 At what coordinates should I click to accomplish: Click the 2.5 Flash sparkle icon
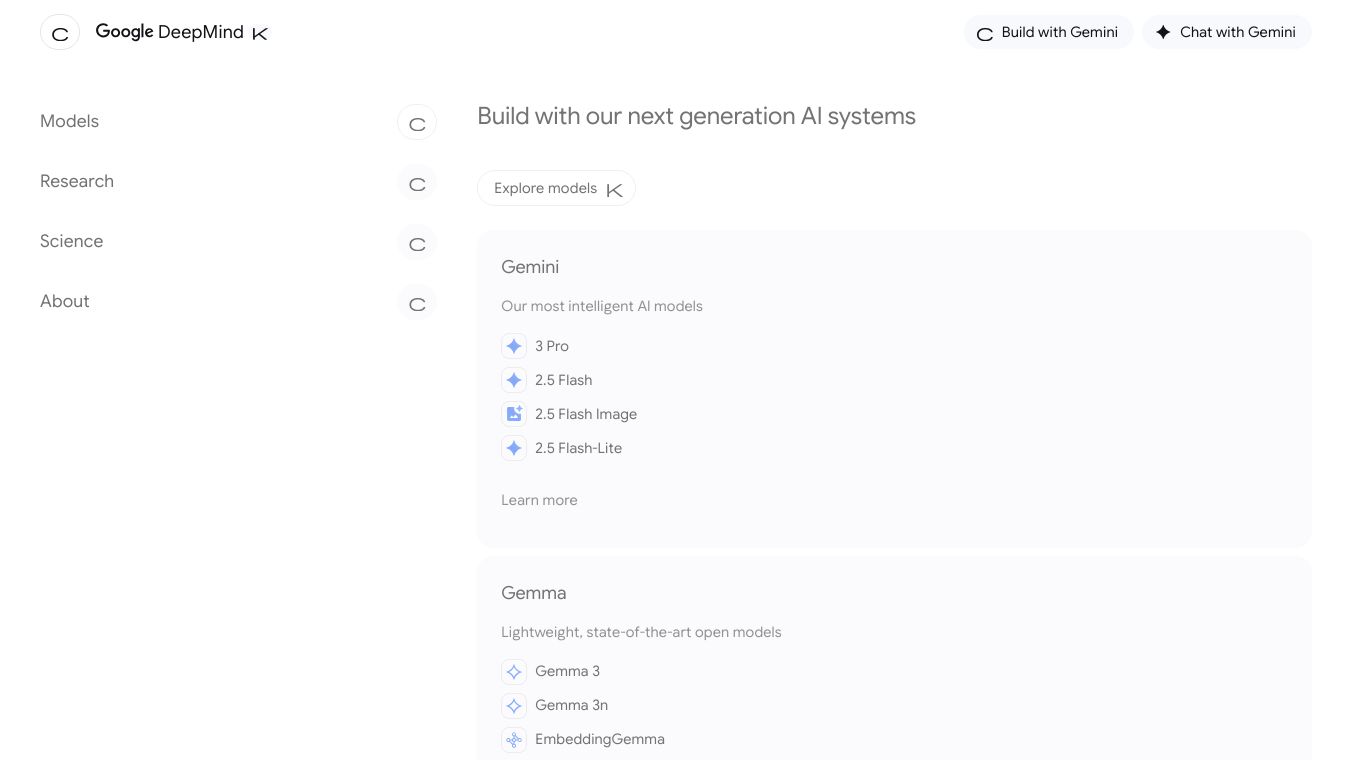[514, 380]
